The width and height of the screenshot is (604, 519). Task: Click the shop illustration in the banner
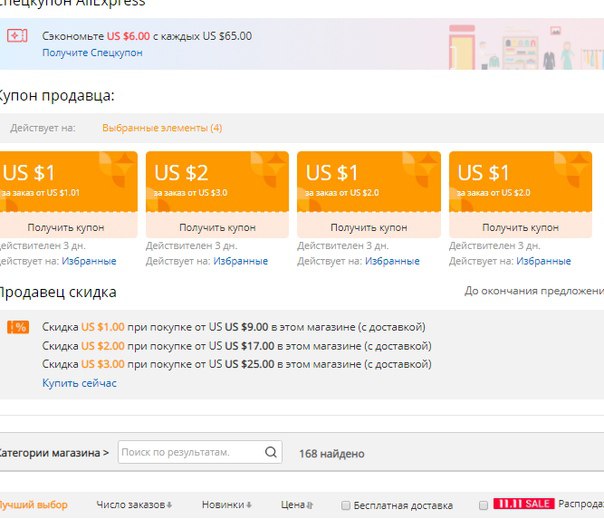[526, 47]
